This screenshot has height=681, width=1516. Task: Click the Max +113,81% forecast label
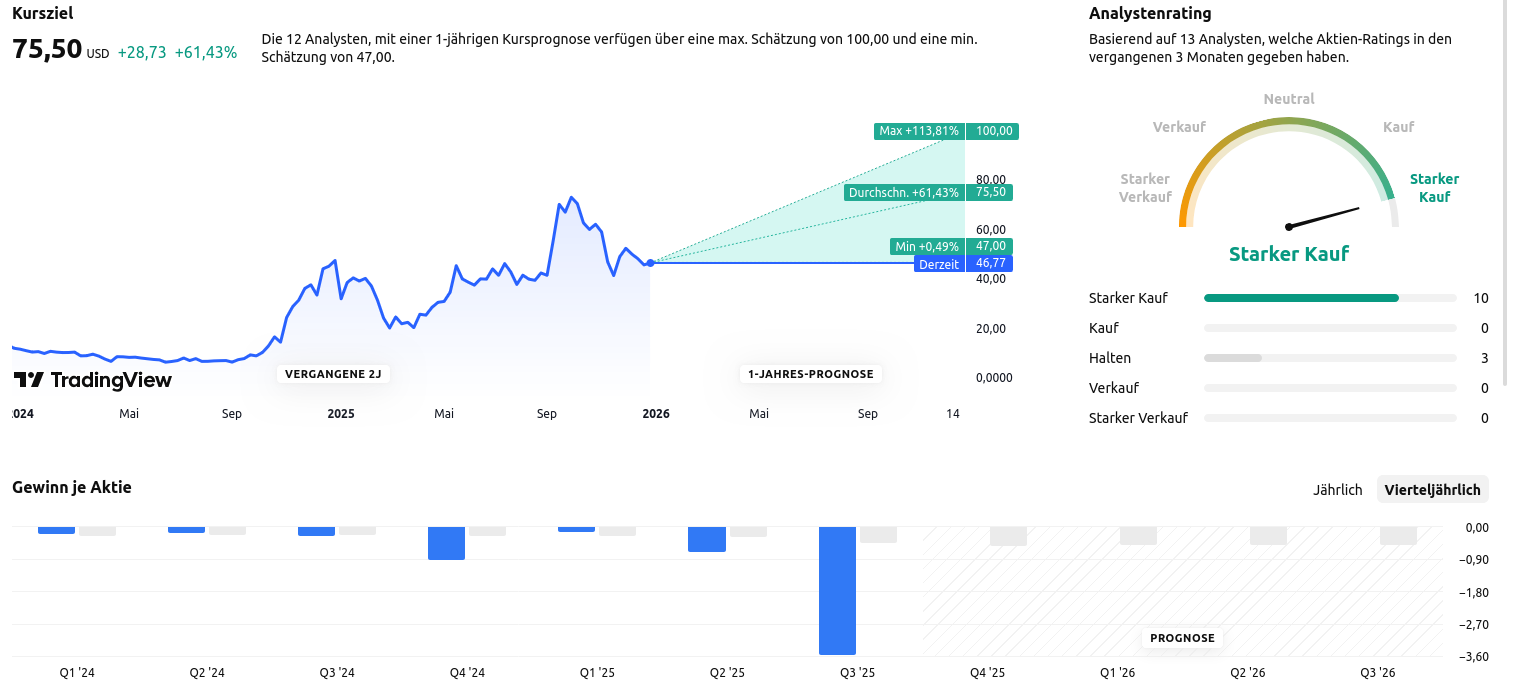918,131
